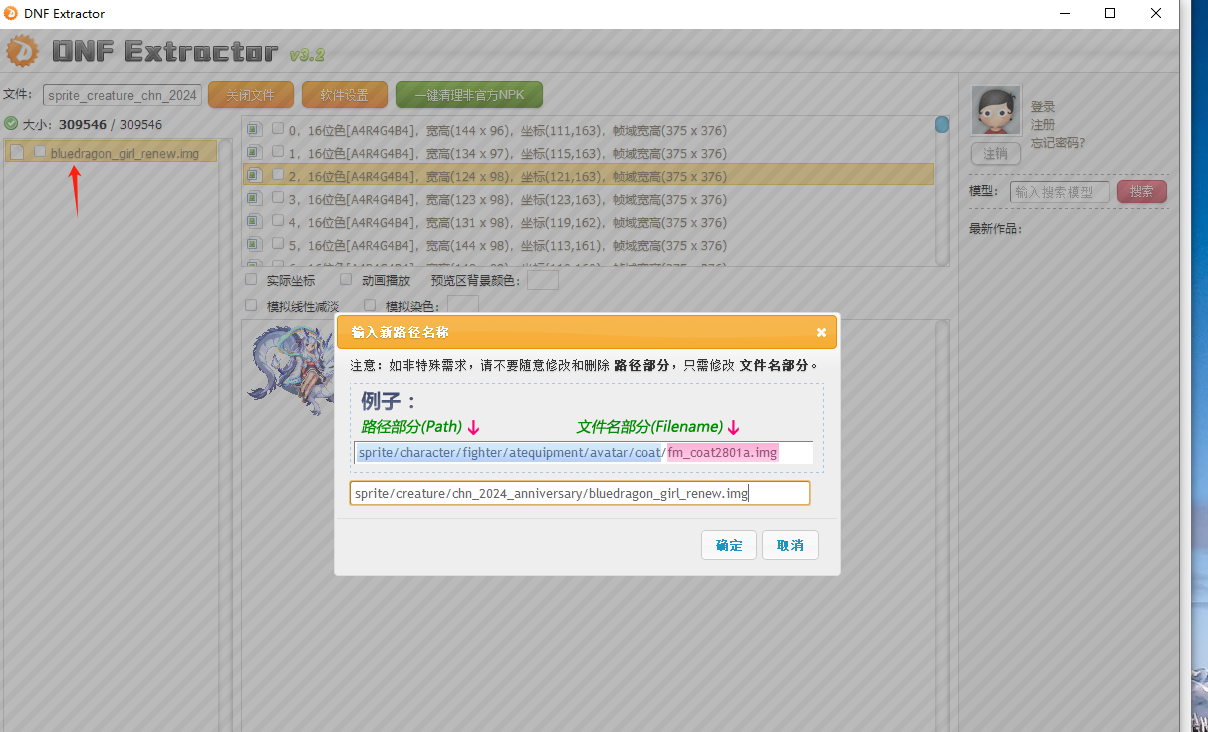The width and height of the screenshot is (1208, 732).
Task: Click the 注销 button
Action: pyautogui.click(x=995, y=154)
